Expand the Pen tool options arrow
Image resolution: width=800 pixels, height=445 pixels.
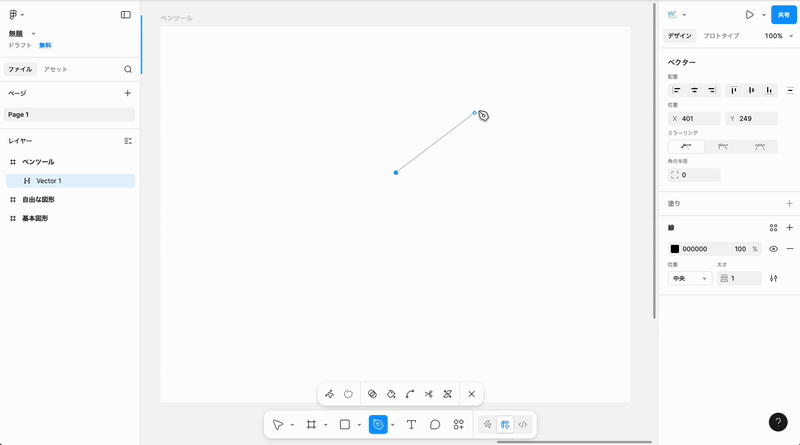[x=393, y=424]
